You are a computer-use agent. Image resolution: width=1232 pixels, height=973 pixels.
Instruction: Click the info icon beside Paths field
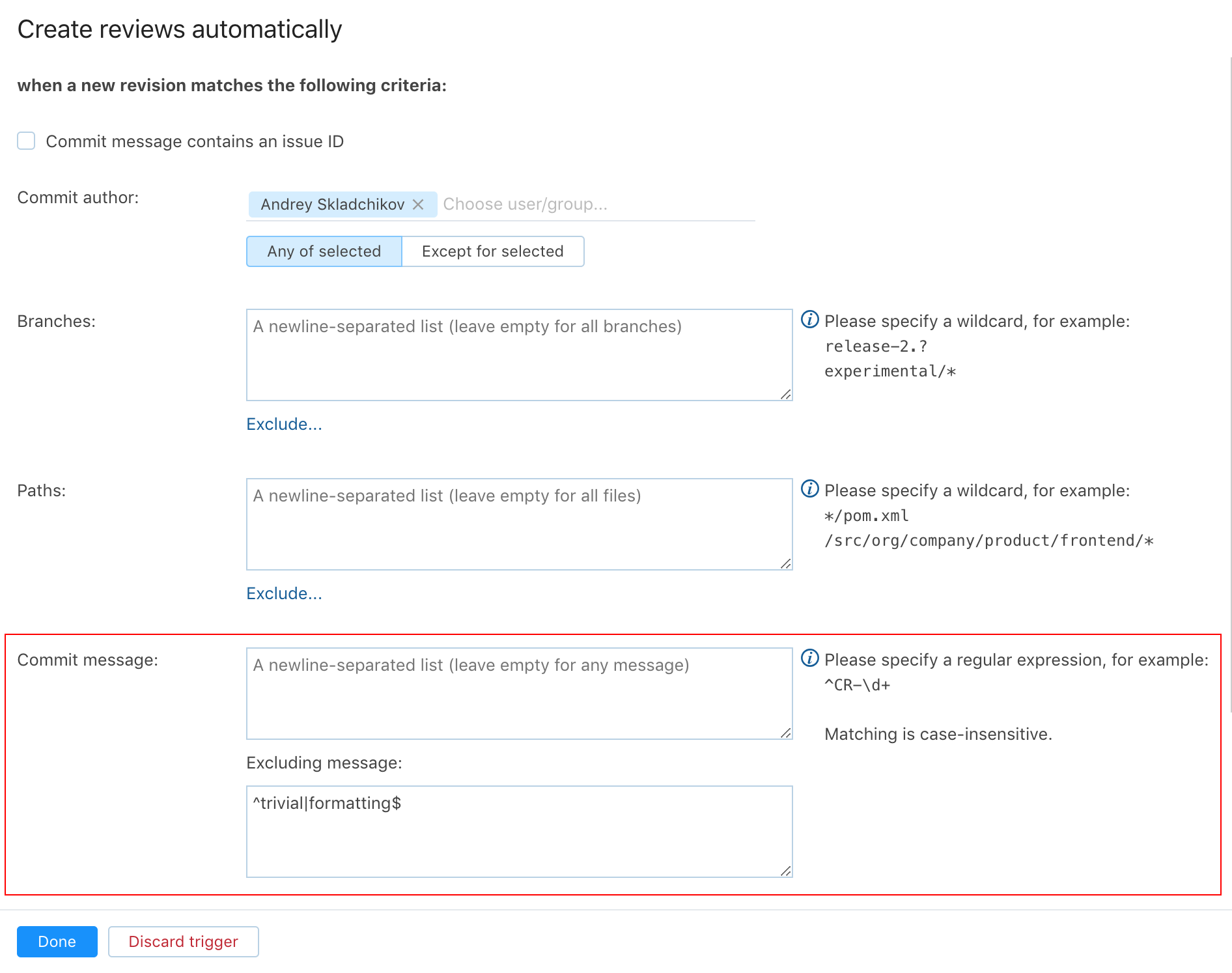pyautogui.click(x=809, y=489)
